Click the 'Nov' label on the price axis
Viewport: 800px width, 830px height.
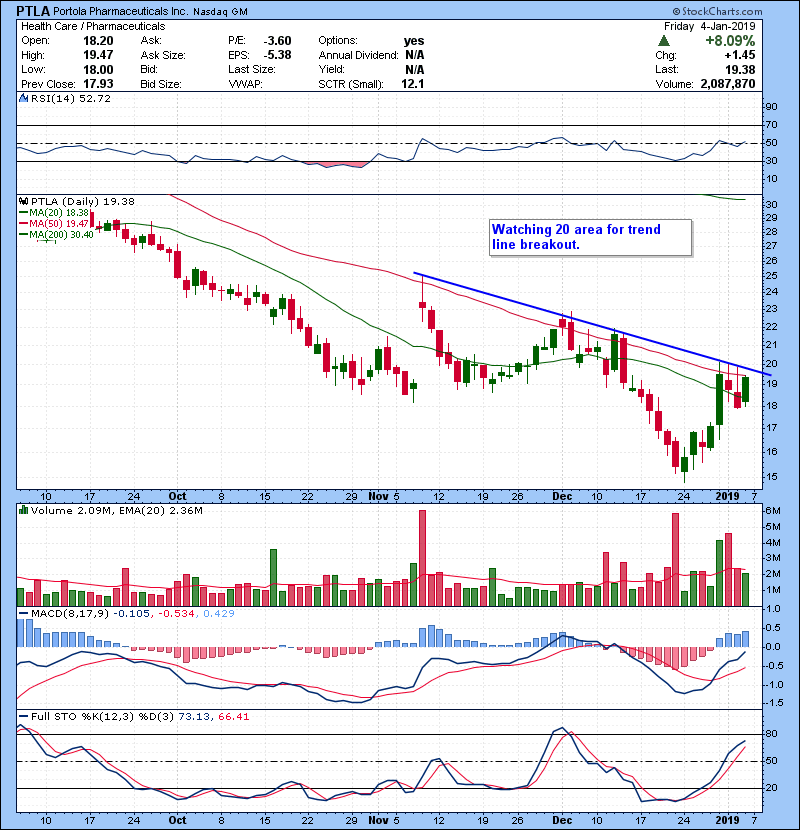pyautogui.click(x=378, y=495)
